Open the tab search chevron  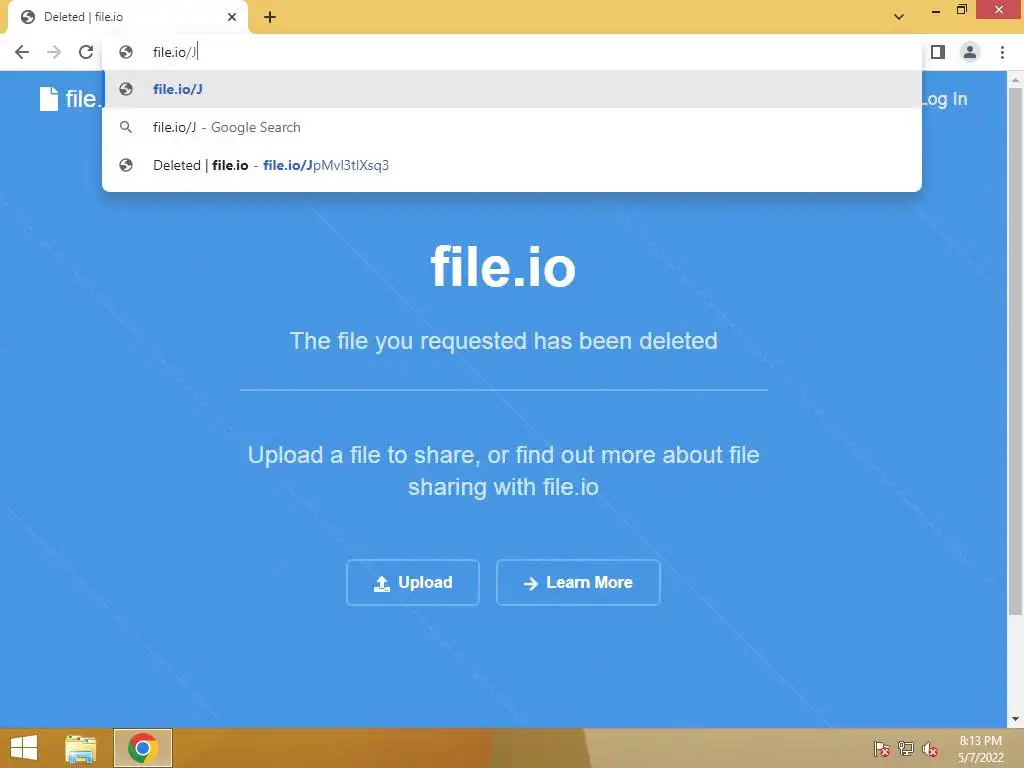[899, 17]
